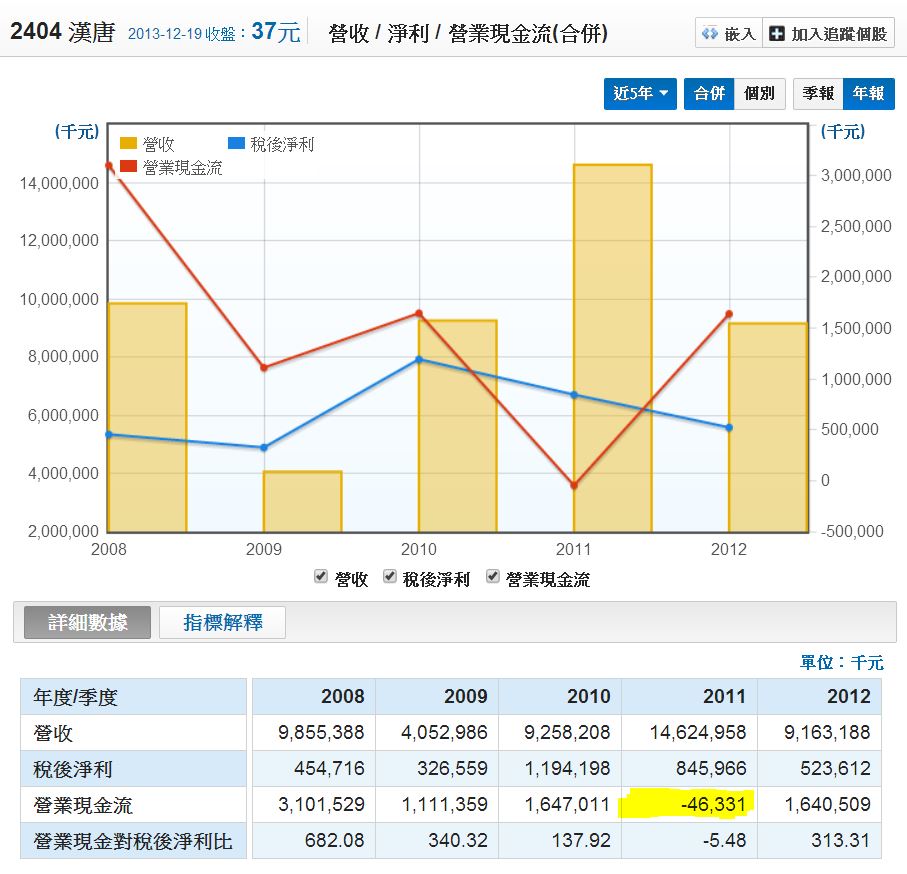Screen dimensions: 907x874
Task: Click yellow 營收 legend swatch
Action: 128,145
